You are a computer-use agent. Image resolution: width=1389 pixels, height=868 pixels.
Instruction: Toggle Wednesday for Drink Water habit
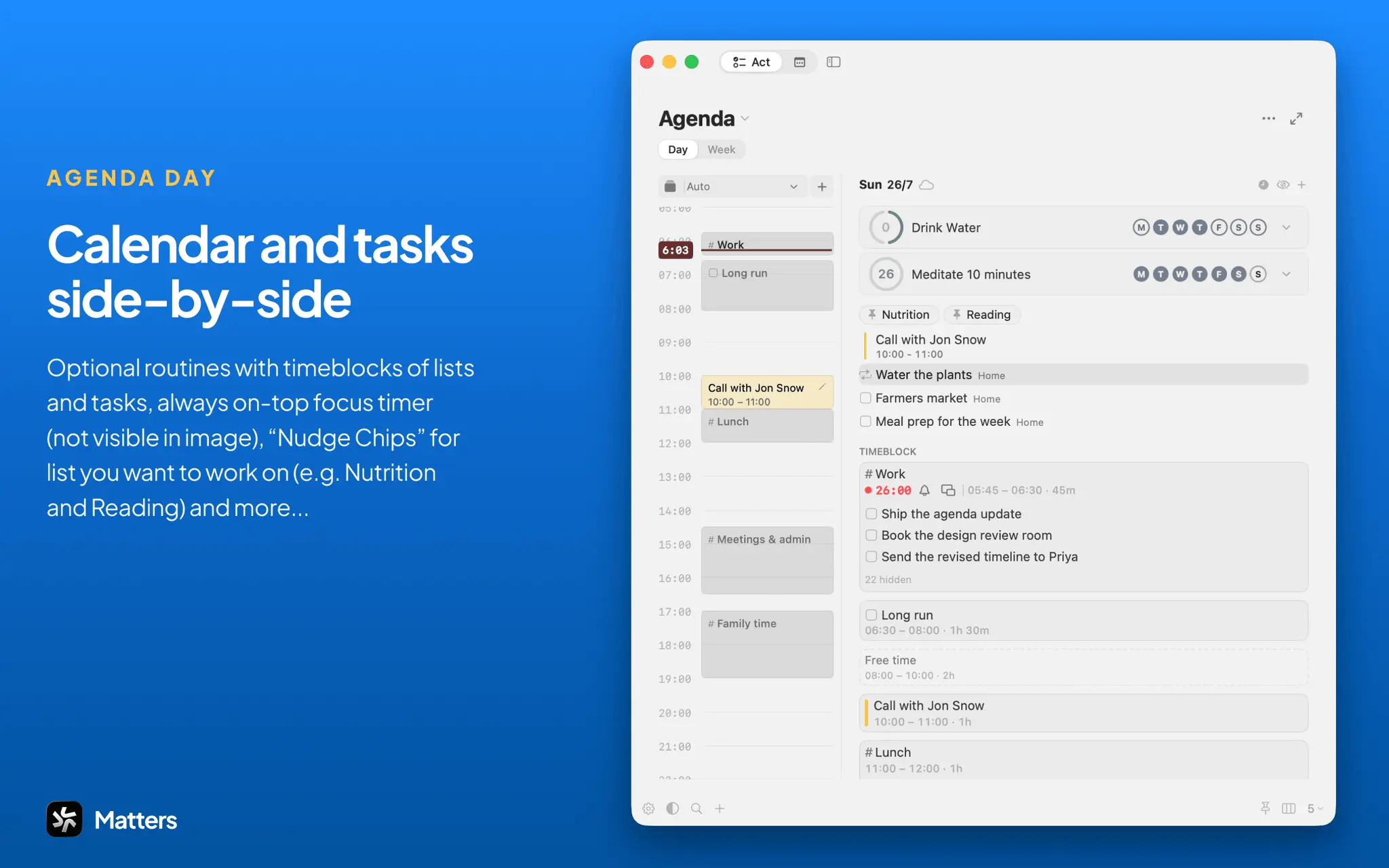point(1180,228)
